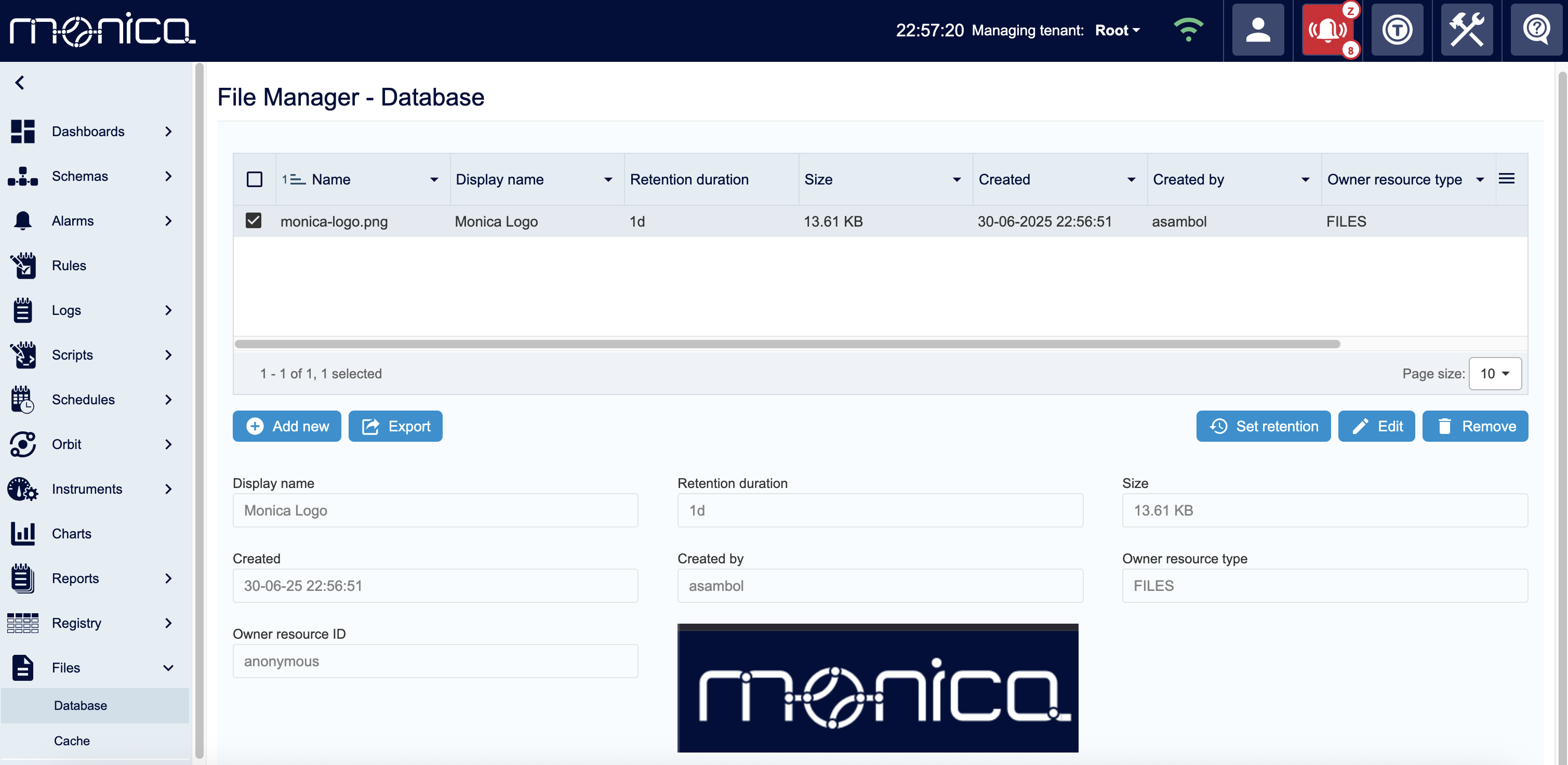Image resolution: width=1568 pixels, height=765 pixels.
Task: Open the Orbit section icon in sidebar
Action: pyautogui.click(x=22, y=444)
